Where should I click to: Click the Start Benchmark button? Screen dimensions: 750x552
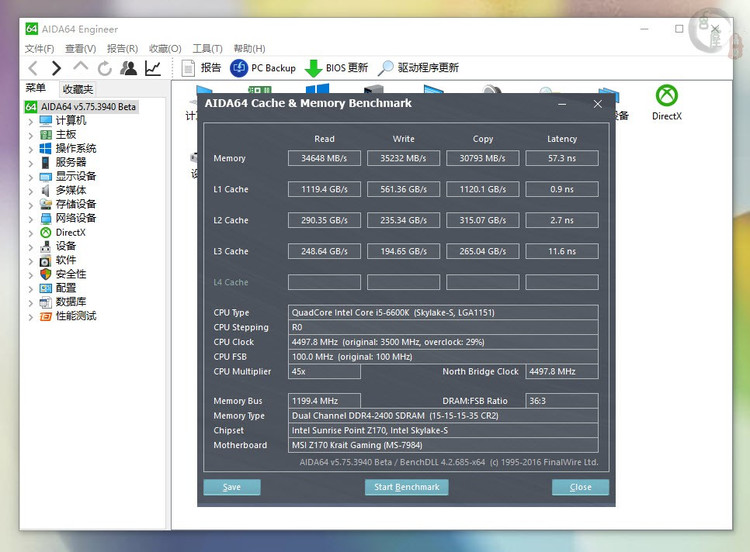click(x=406, y=487)
